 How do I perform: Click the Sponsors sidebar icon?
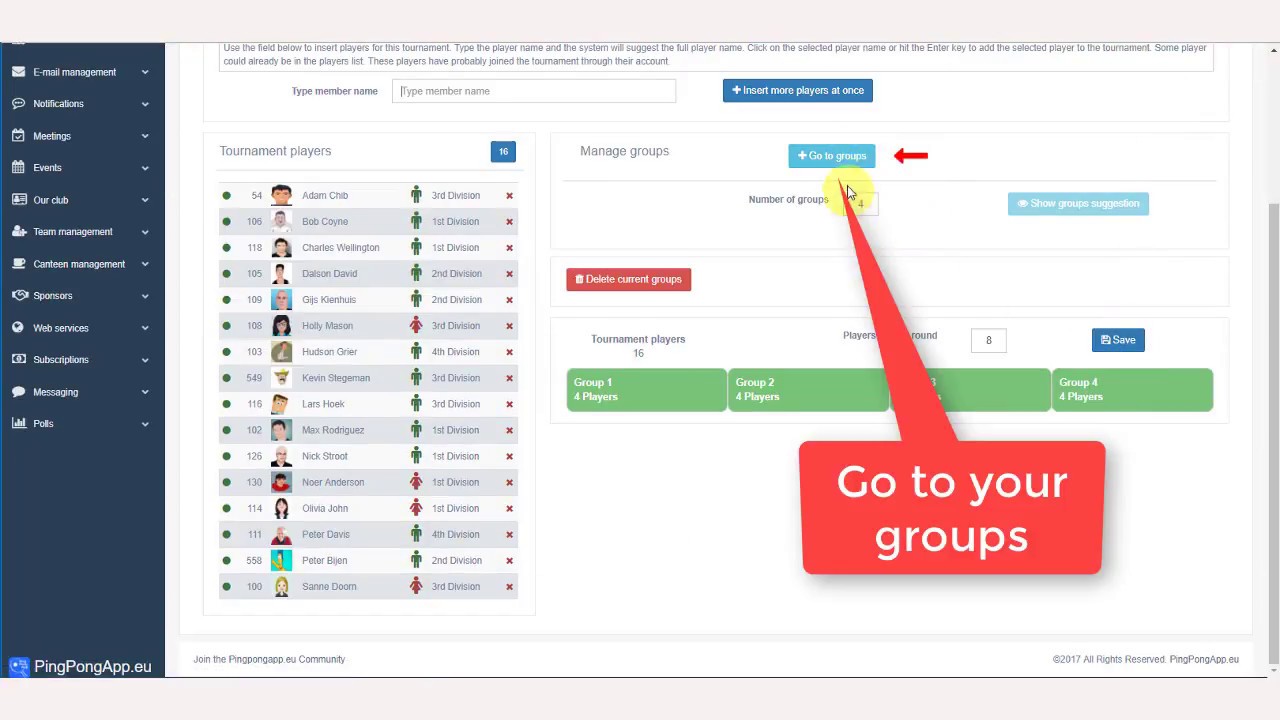(x=18, y=296)
